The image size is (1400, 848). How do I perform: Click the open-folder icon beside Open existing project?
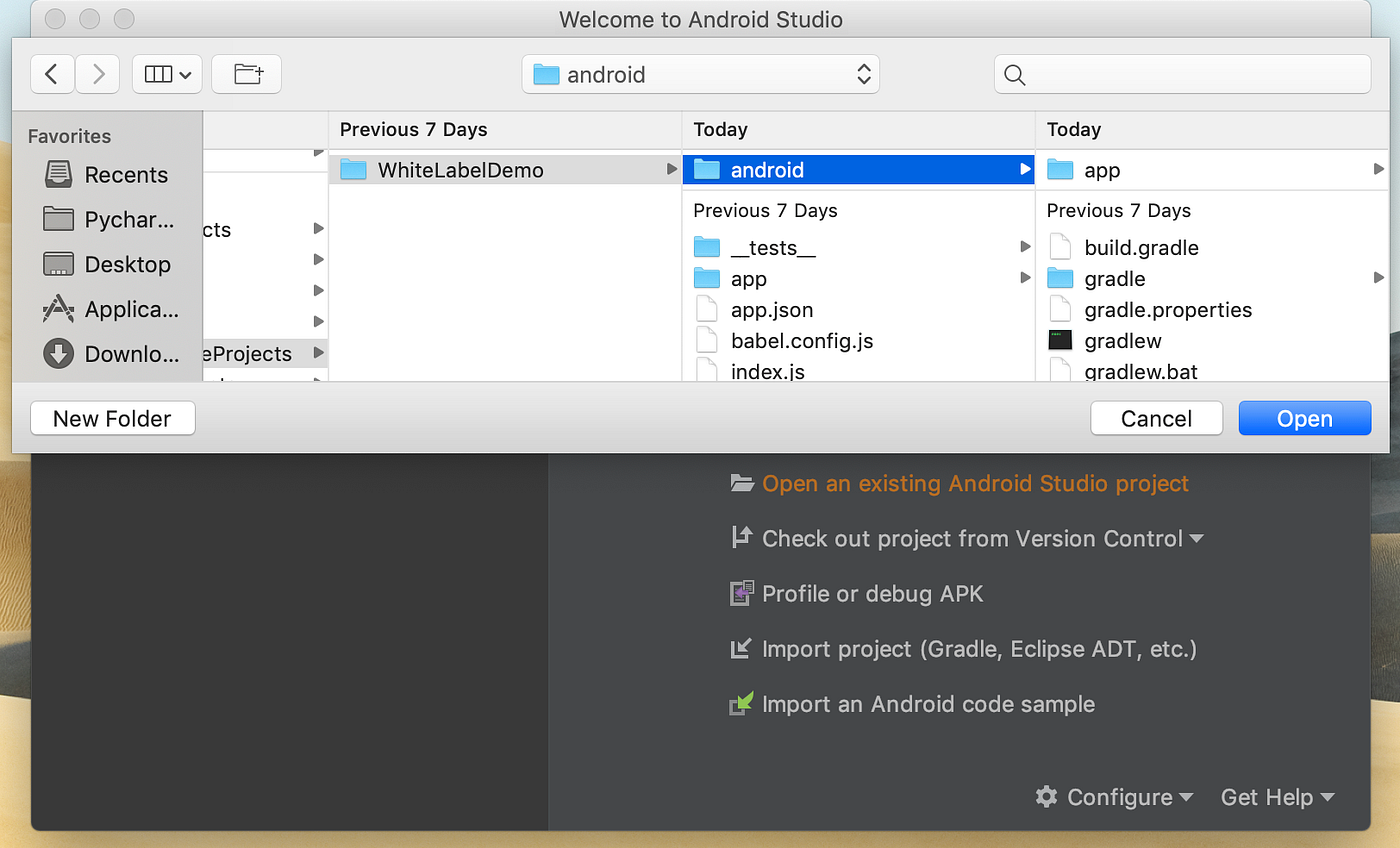pyautogui.click(x=741, y=483)
